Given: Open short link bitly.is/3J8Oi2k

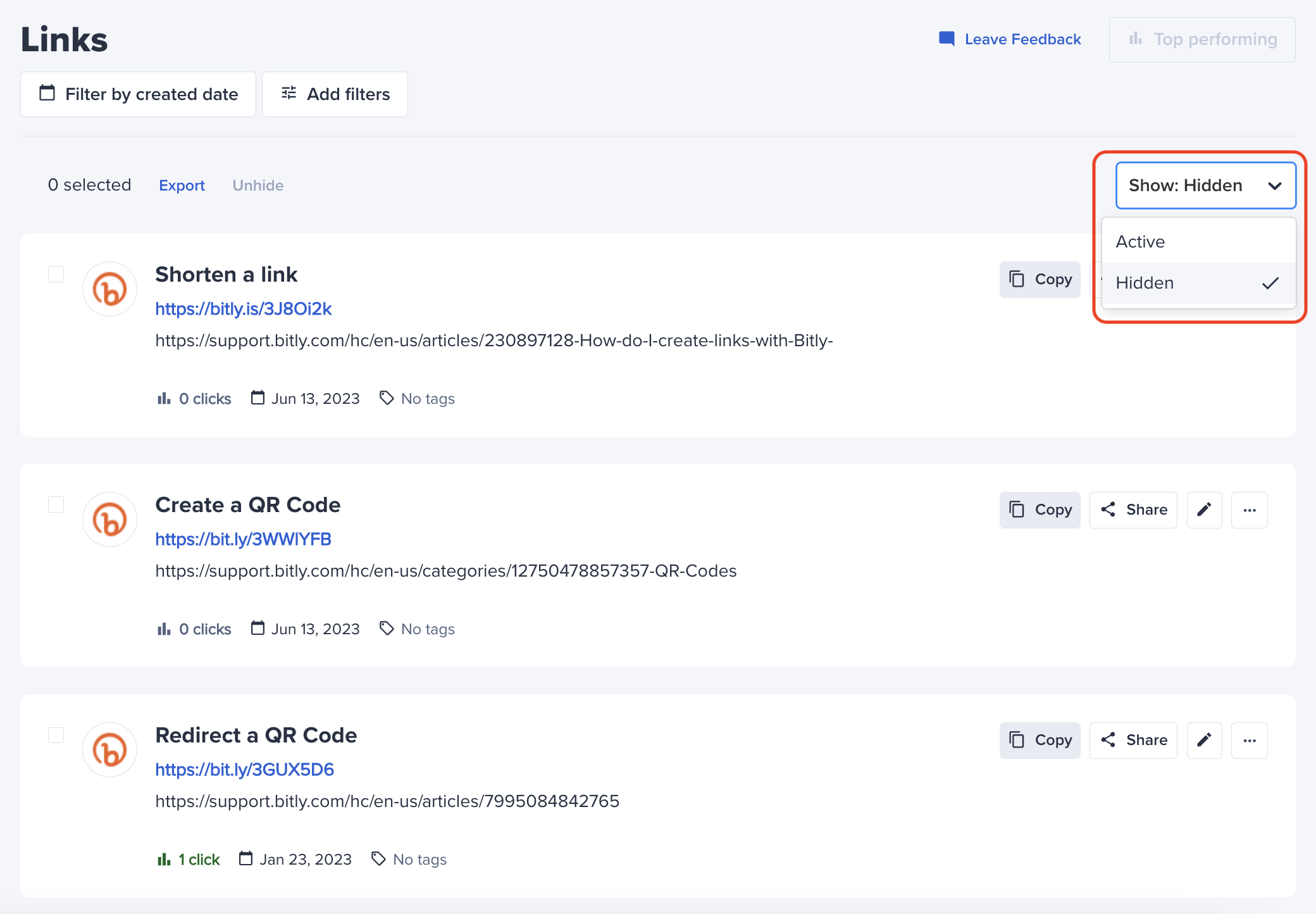Looking at the screenshot, I should 244,309.
